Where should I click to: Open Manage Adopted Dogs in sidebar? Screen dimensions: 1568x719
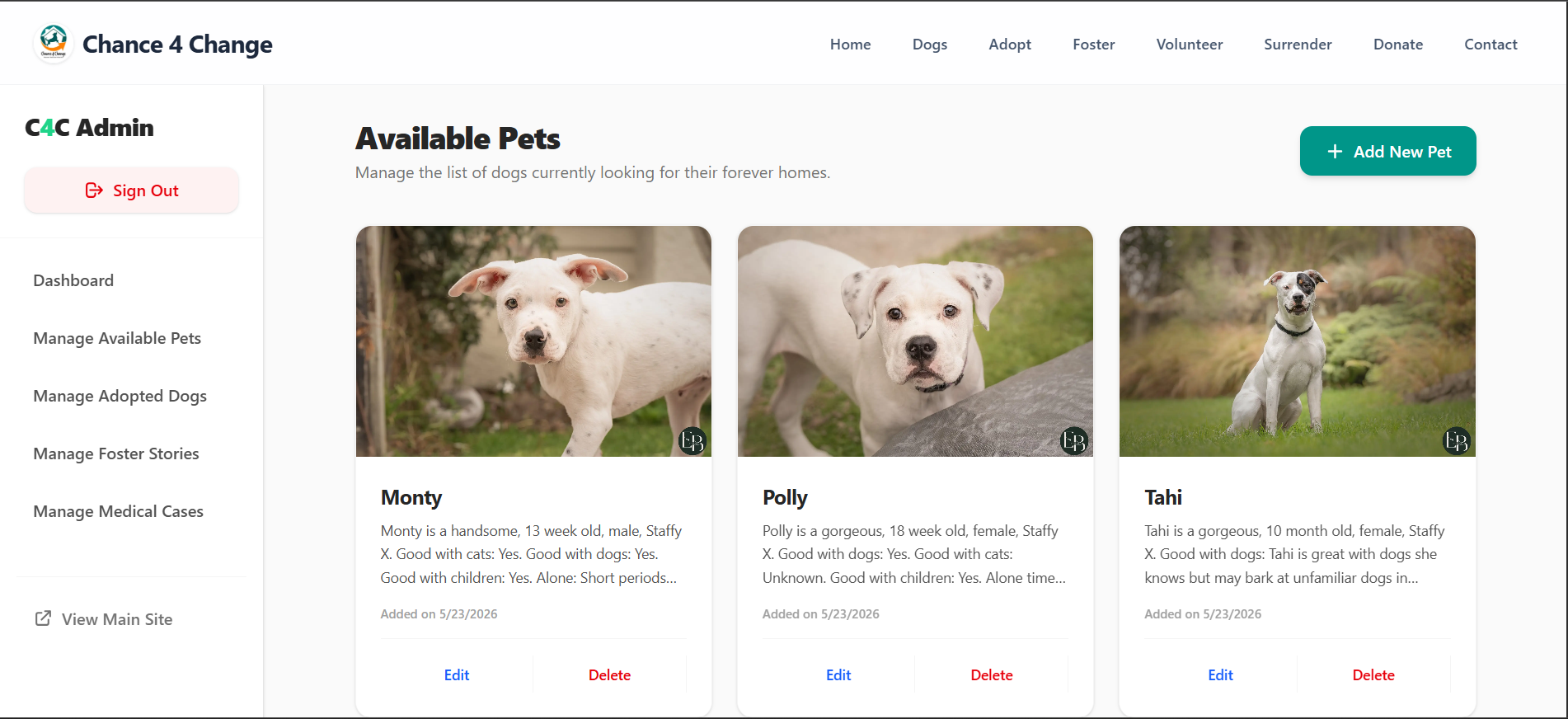tap(120, 396)
